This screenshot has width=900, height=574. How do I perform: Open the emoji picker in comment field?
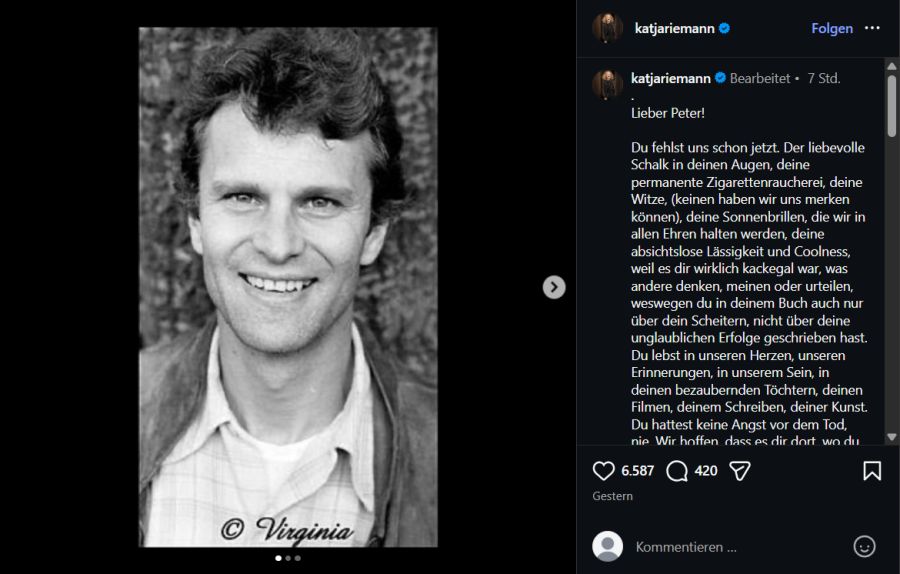click(x=864, y=547)
